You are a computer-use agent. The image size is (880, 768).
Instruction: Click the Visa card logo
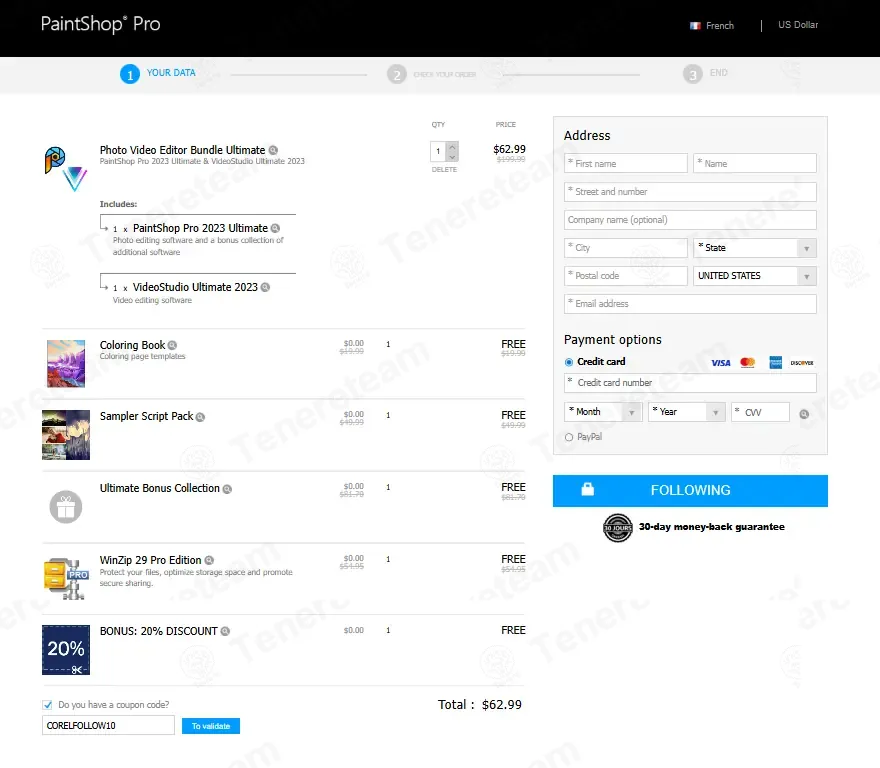point(721,363)
